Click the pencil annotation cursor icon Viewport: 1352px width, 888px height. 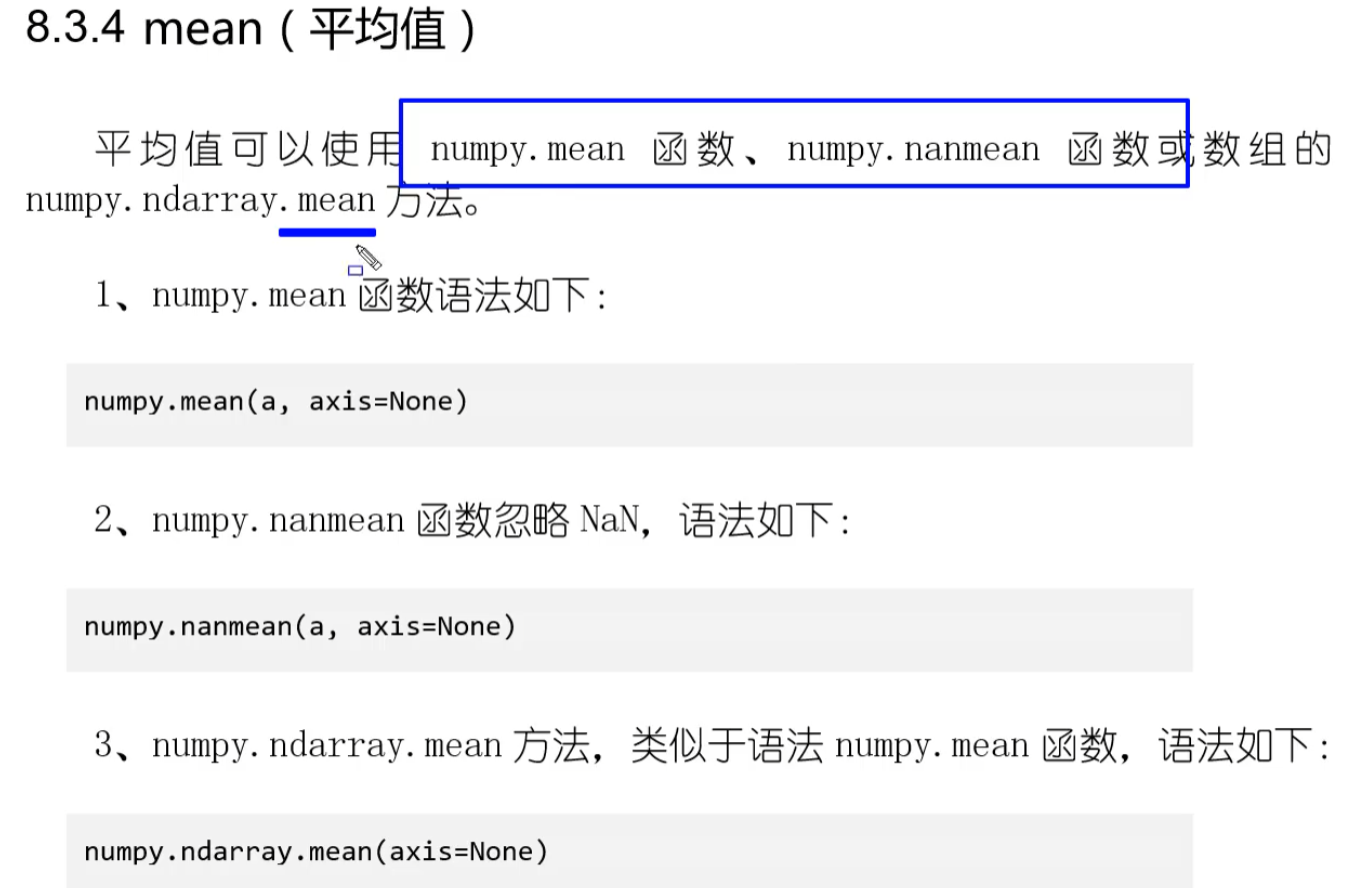(368, 257)
